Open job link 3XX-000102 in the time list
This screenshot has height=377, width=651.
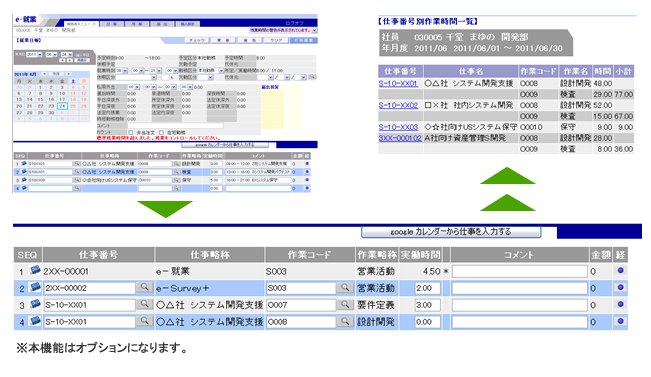point(400,138)
